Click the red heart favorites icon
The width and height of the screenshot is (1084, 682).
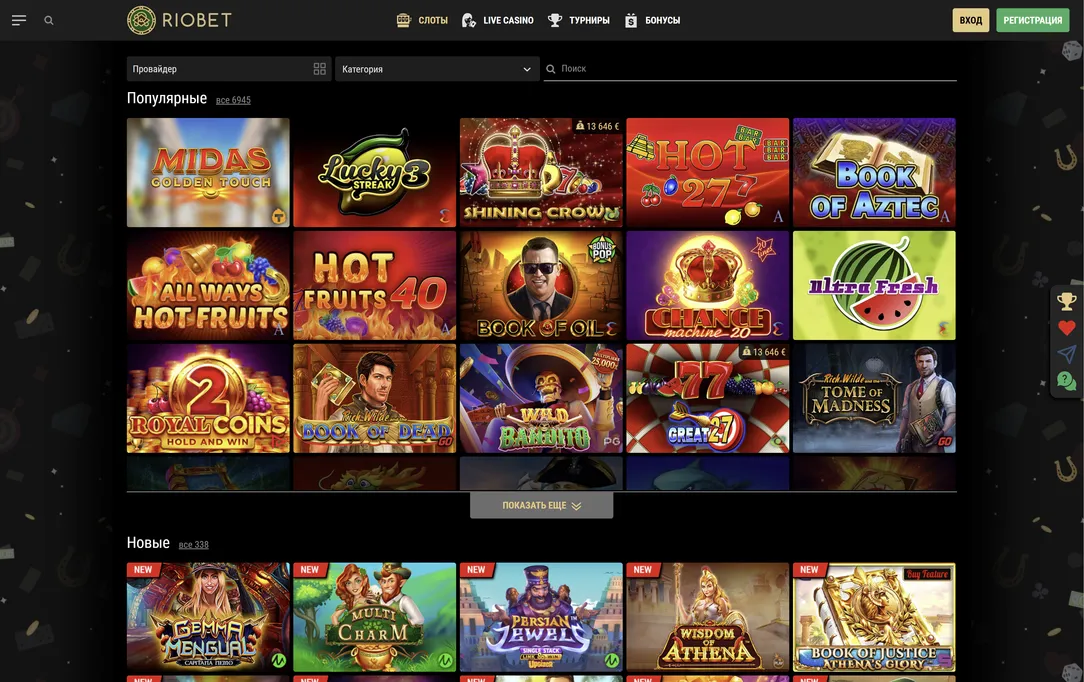pyautogui.click(x=1067, y=328)
